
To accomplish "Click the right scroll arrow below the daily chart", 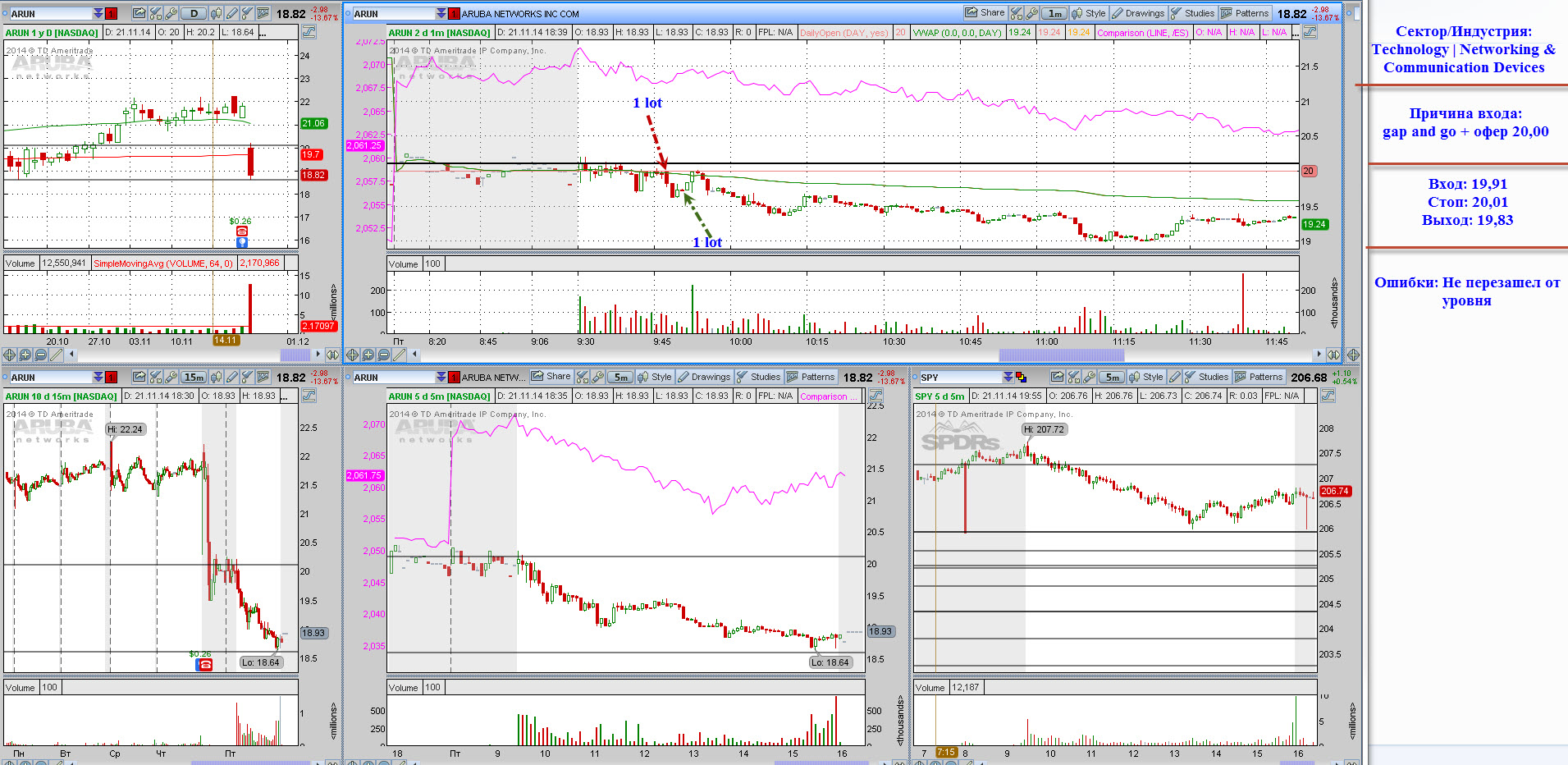I will [318, 355].
